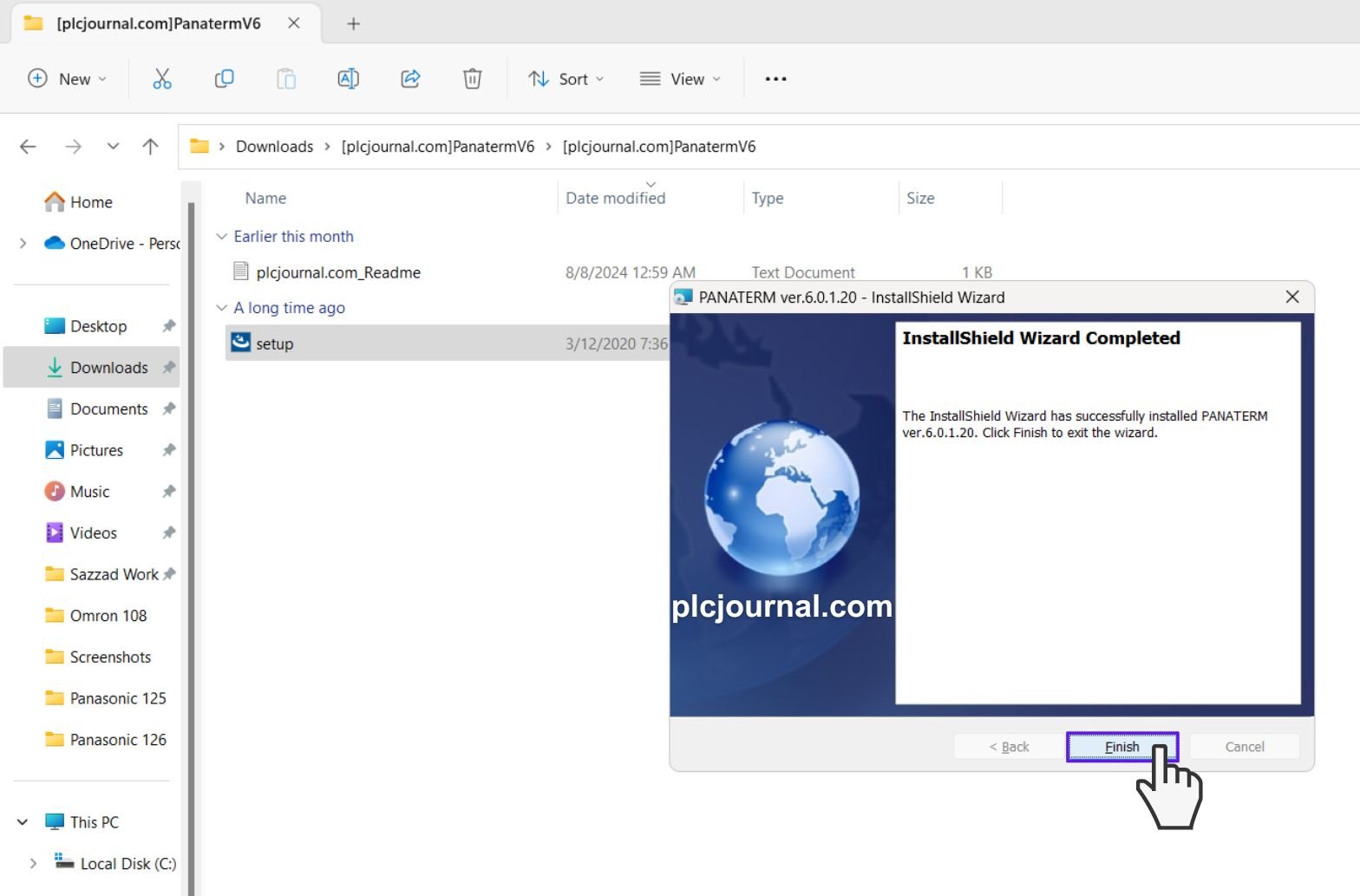Screen dimensions: 1360x896
Task: Click the InstallShield title bar icon
Action: [x=683, y=297]
